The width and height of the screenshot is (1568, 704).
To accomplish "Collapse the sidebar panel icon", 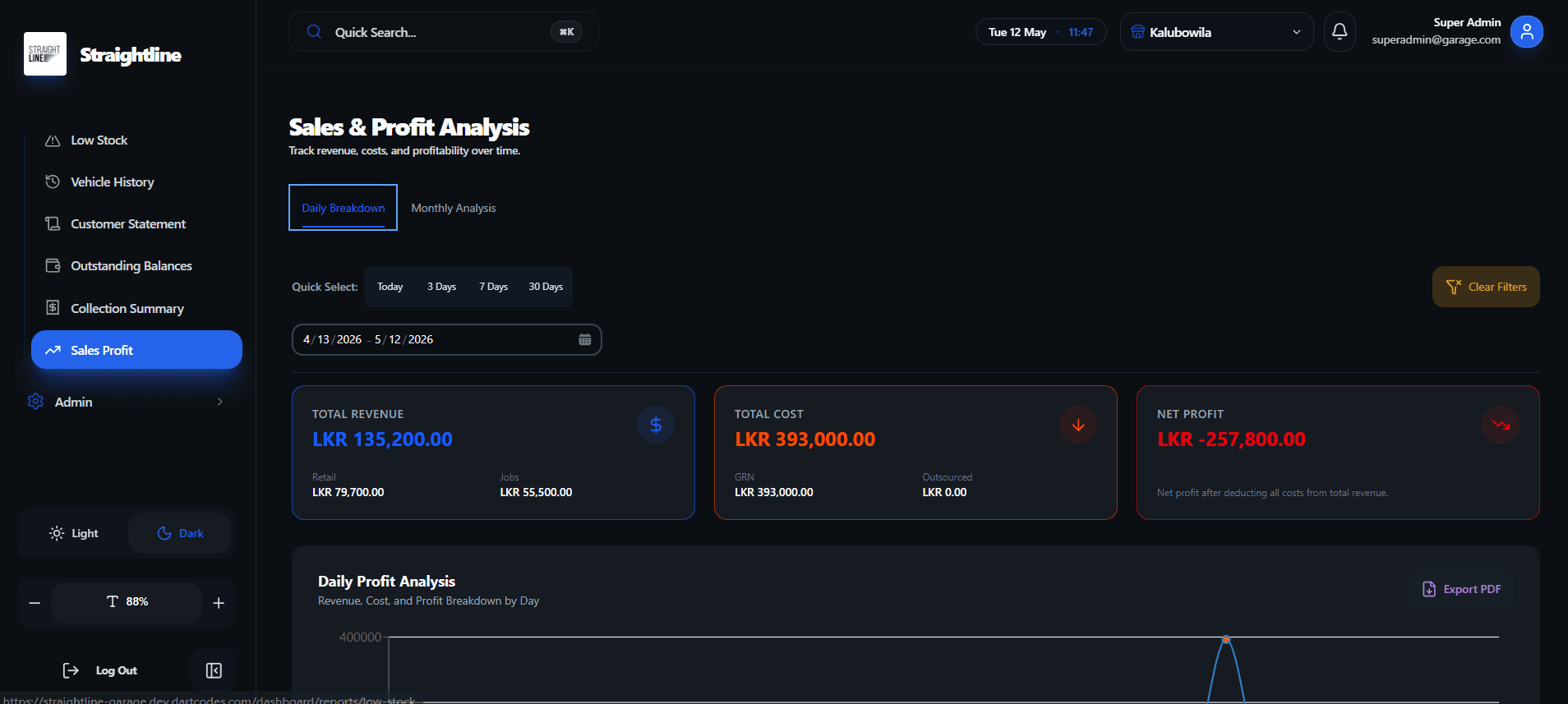I will tap(214, 670).
